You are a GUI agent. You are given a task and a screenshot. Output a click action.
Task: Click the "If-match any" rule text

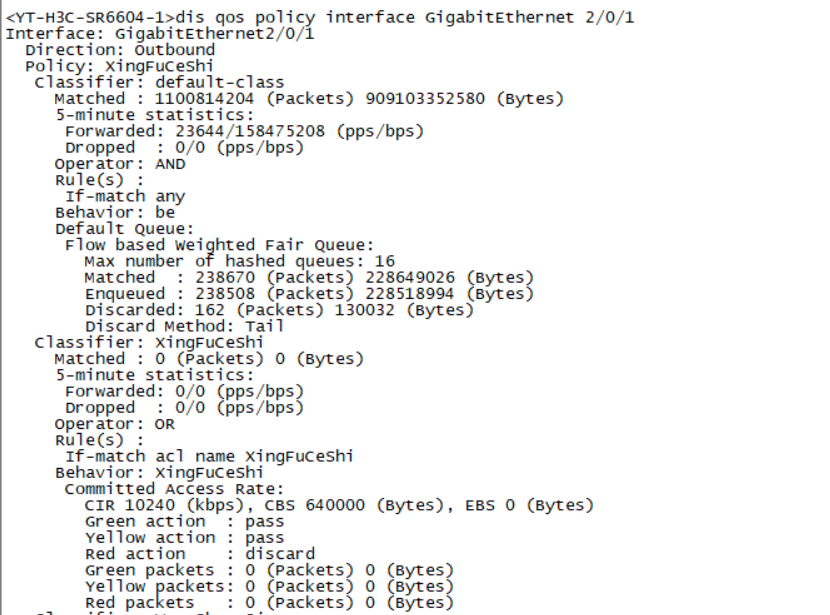(x=124, y=196)
